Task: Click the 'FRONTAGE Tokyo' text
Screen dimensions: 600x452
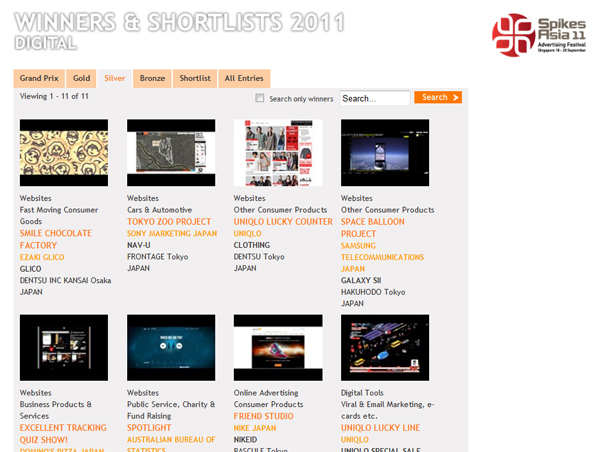Action: pos(158,257)
